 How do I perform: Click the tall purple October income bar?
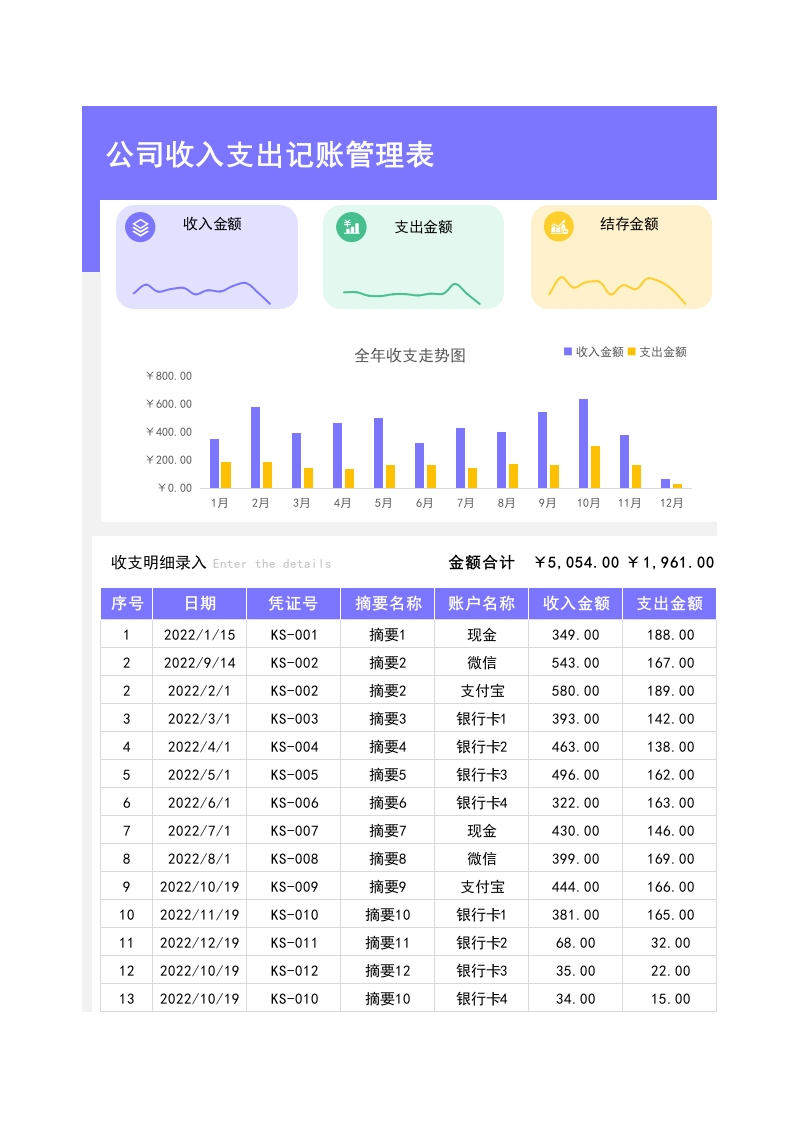pos(583,443)
